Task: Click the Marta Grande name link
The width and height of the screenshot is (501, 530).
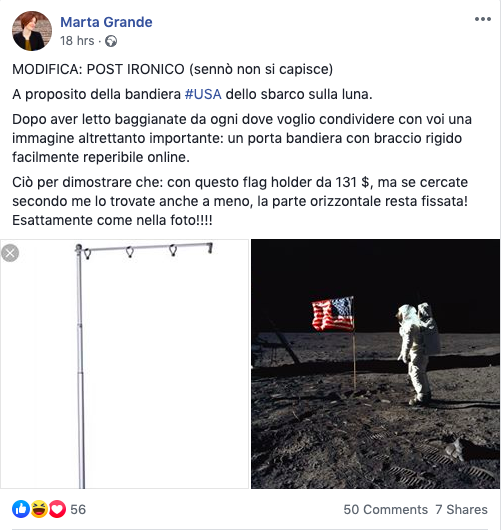Action: pyautogui.click(x=106, y=22)
